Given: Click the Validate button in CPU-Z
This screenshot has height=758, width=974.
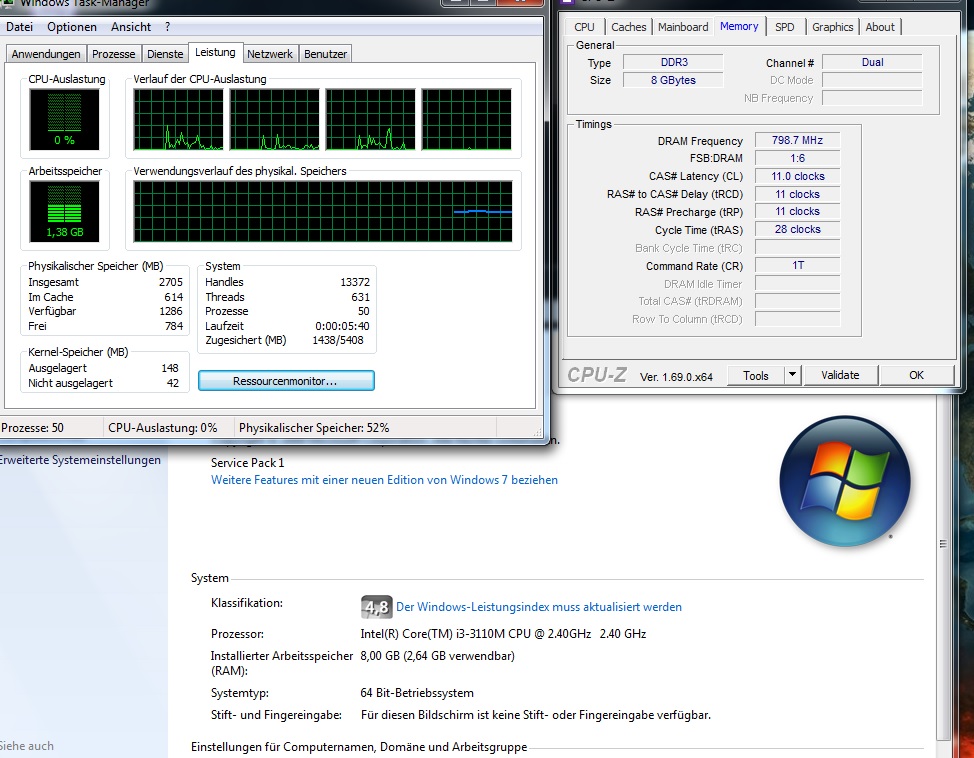Looking at the screenshot, I should pos(840,375).
